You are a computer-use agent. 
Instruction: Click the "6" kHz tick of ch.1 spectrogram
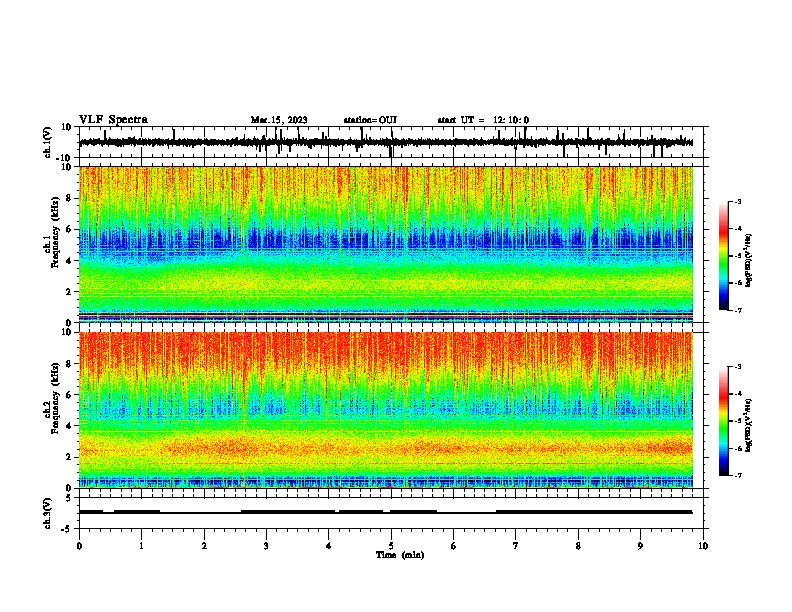[69, 229]
